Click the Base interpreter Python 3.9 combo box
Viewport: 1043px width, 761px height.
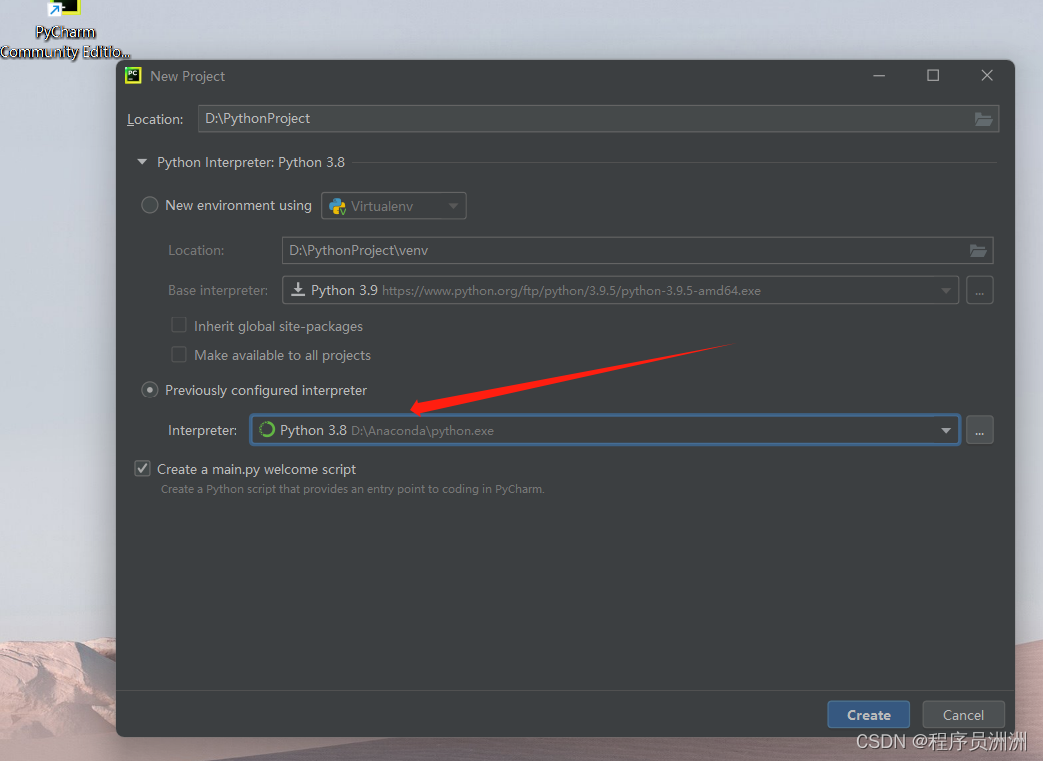coord(620,290)
